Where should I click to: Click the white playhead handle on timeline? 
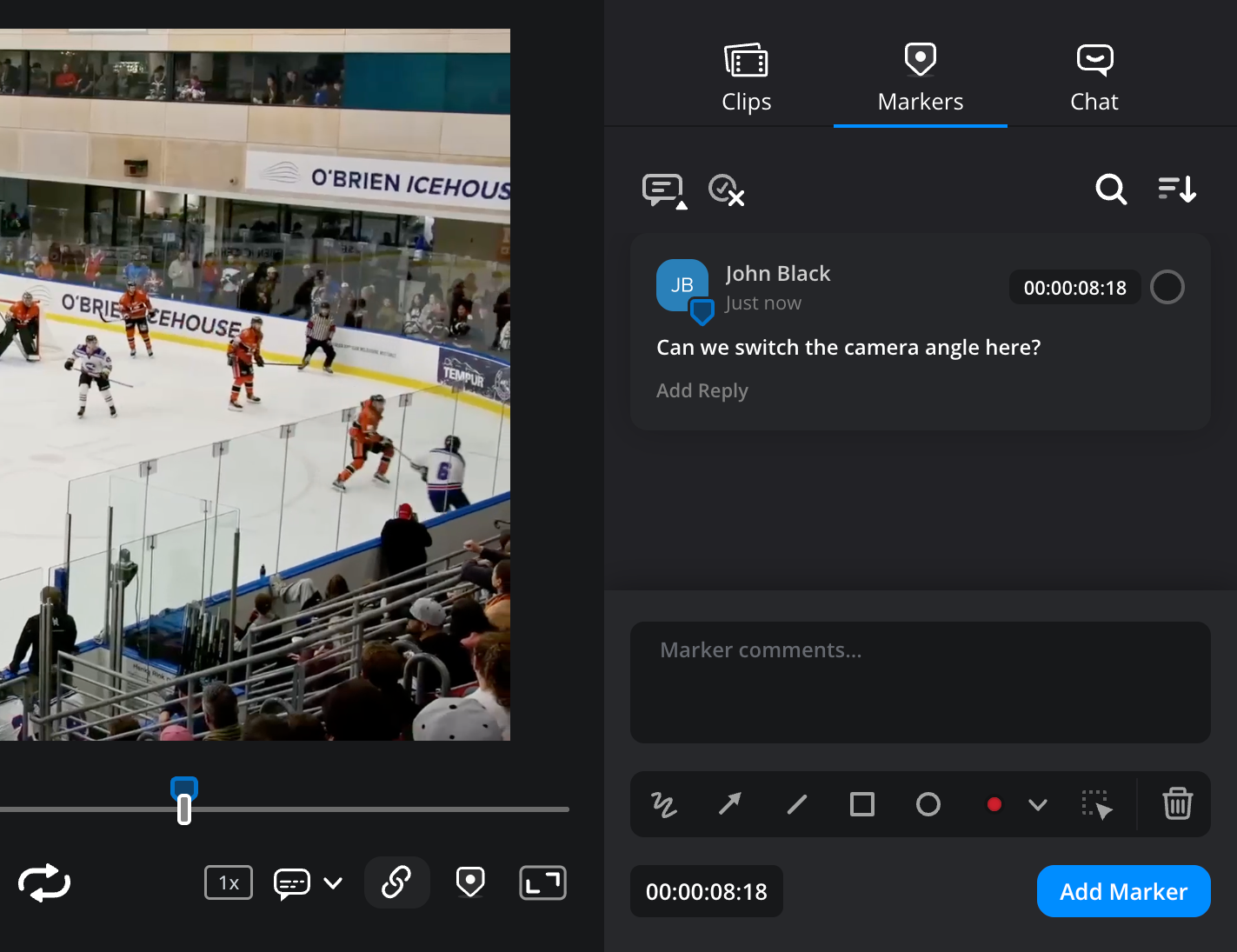184,809
